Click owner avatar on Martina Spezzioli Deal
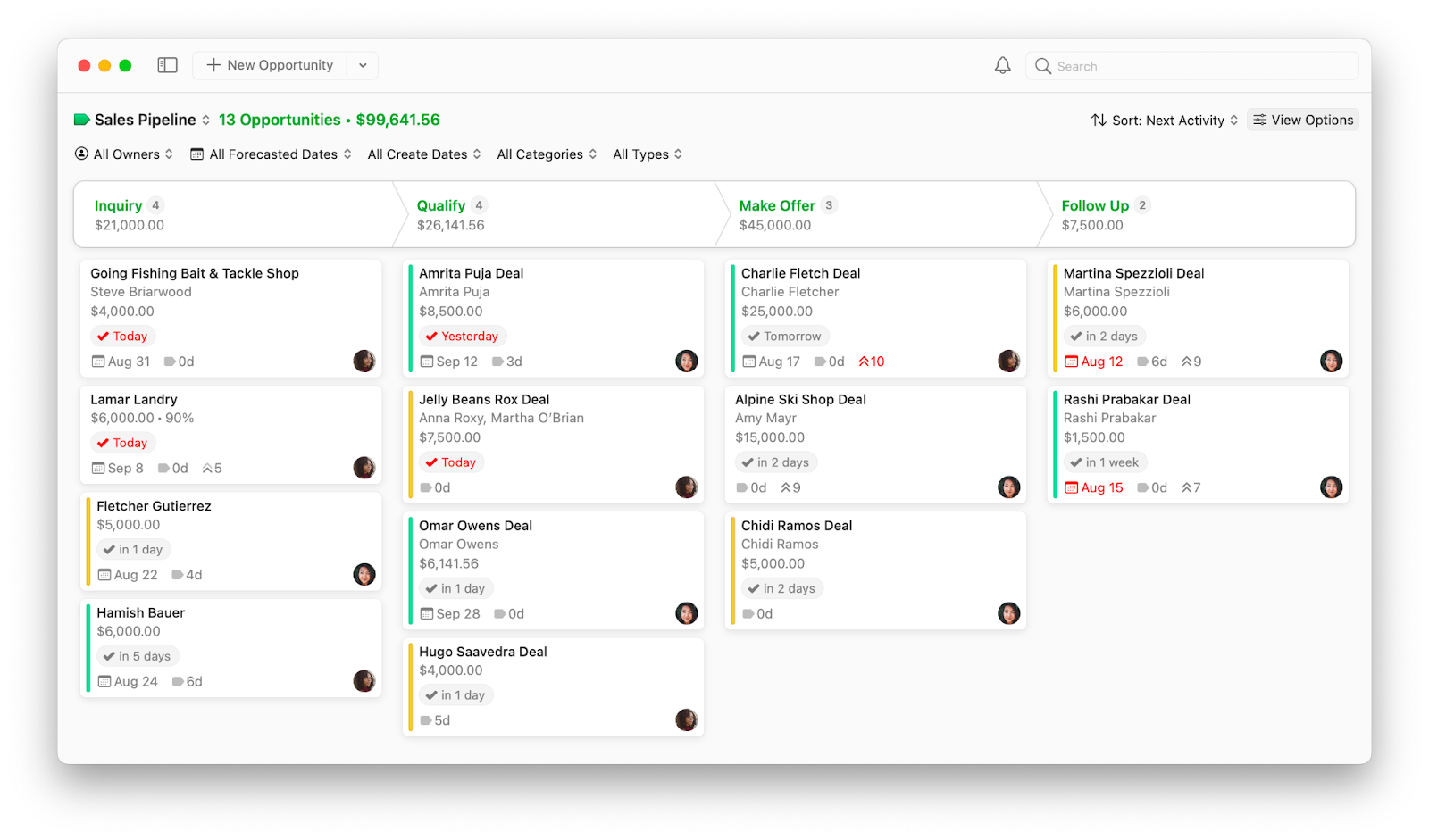 [x=1332, y=361]
